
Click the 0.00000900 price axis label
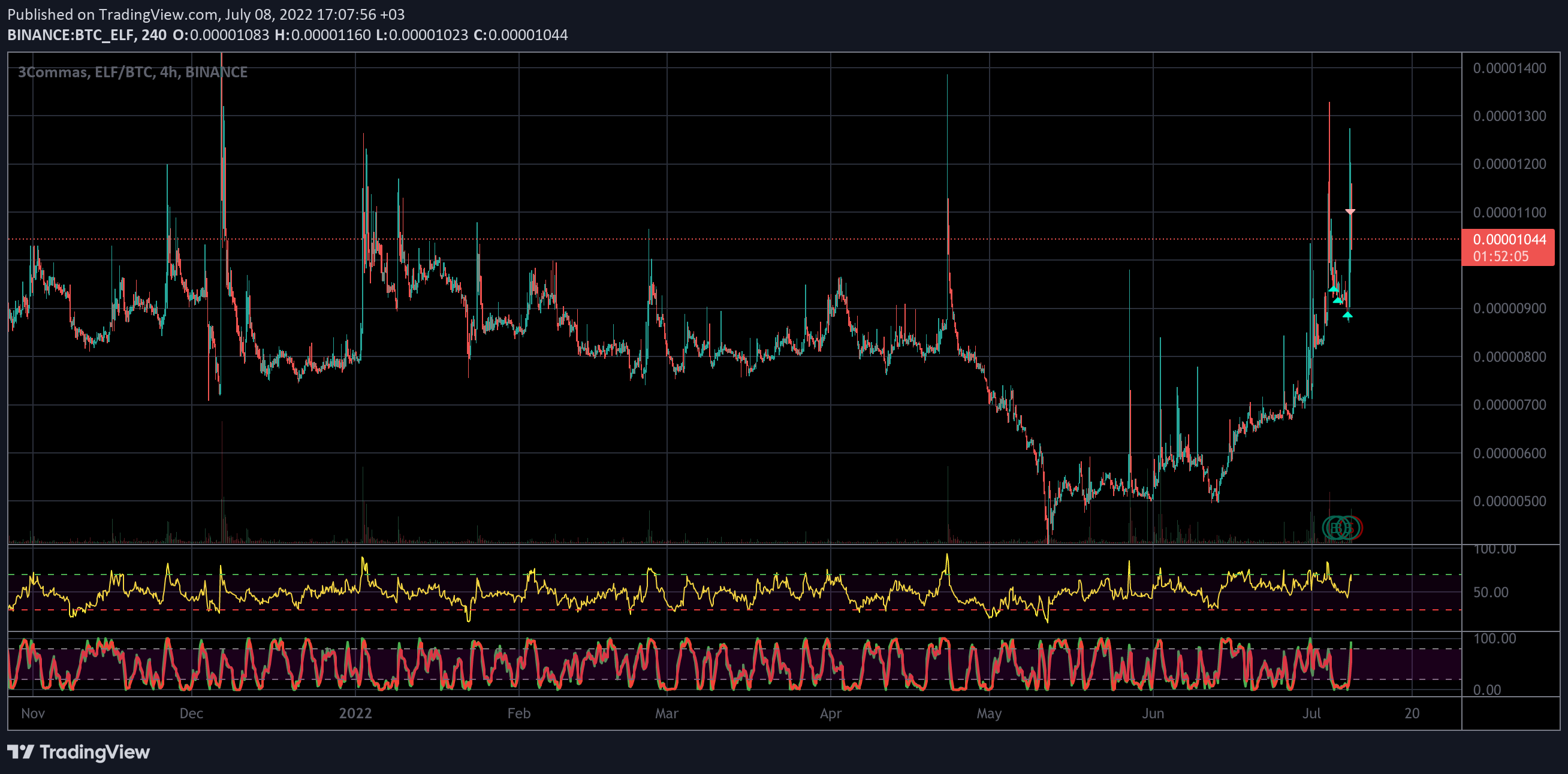click(1509, 309)
